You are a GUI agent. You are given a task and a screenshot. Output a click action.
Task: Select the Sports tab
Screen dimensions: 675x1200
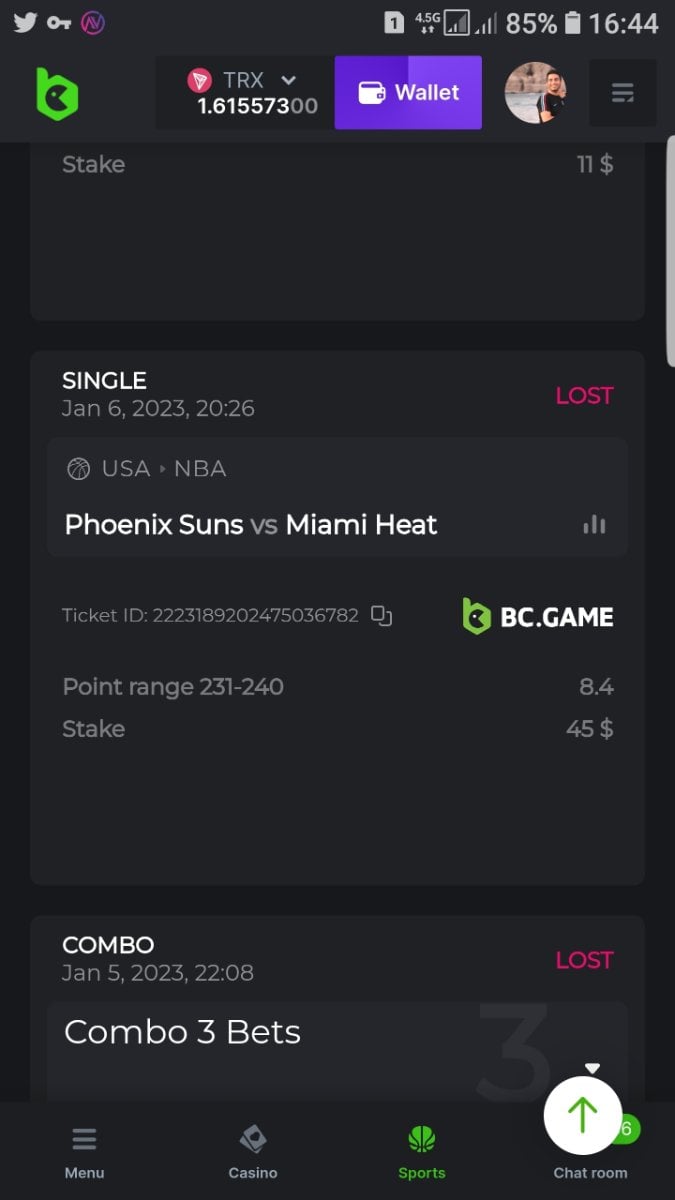click(x=422, y=1151)
